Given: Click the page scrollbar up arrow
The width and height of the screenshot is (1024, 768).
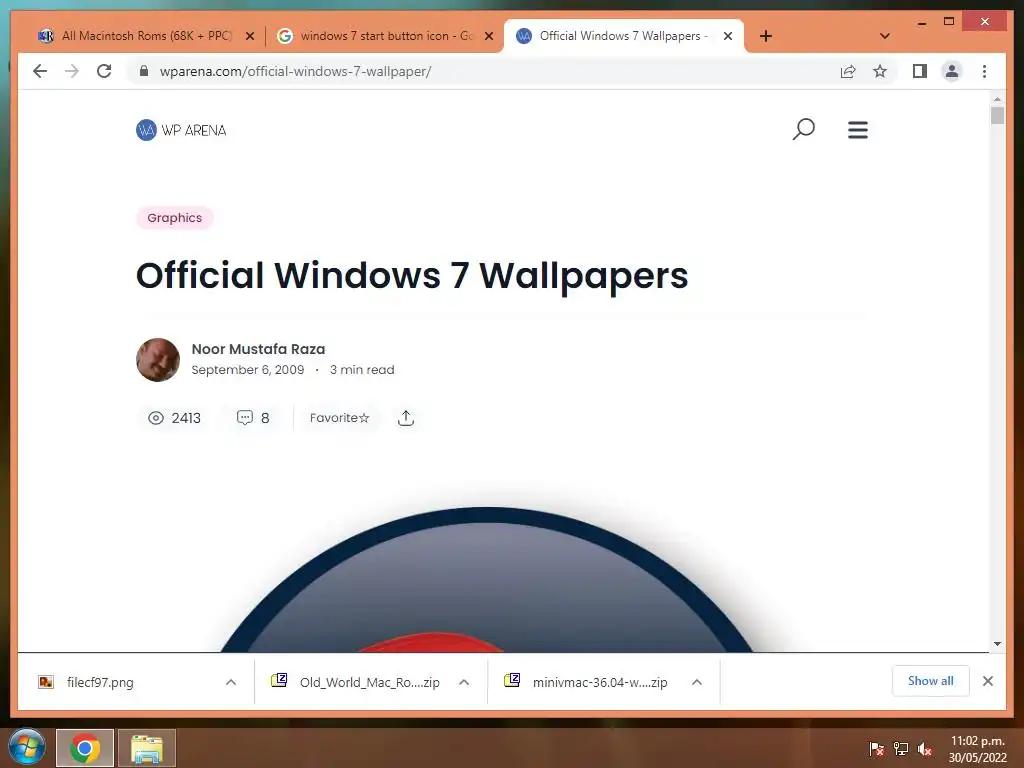Looking at the screenshot, I should (997, 99).
